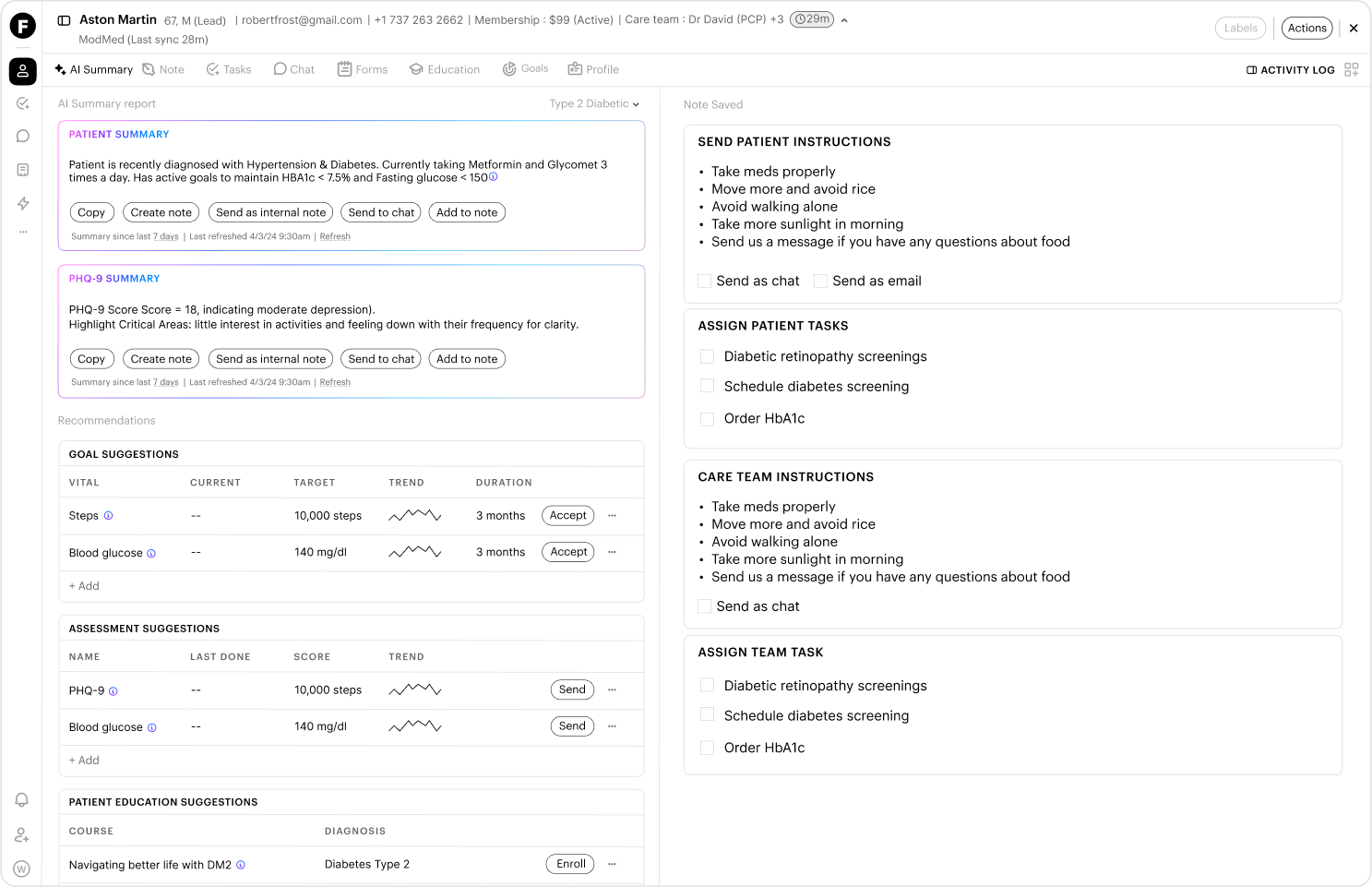Click the add user icon in sidebar
1372x887 pixels.
pyautogui.click(x=22, y=835)
